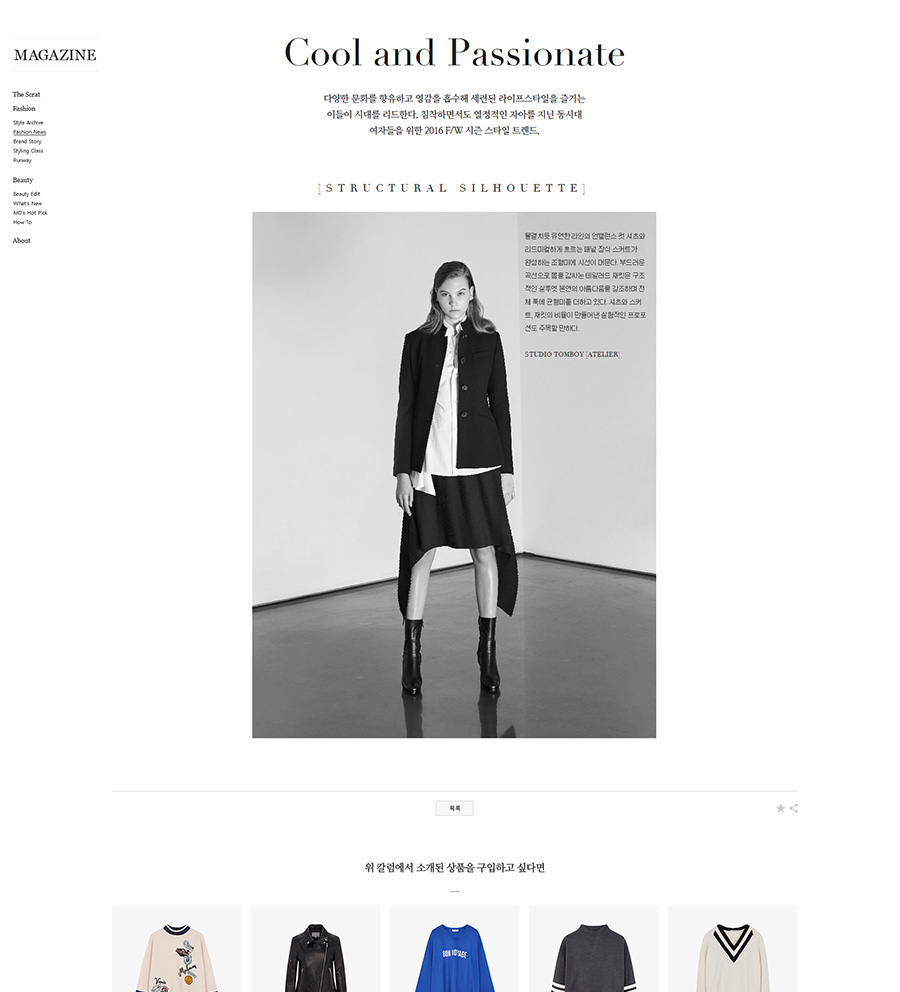
Task: View the blue Bon Voyage sweatshirt product
Action: click(454, 949)
